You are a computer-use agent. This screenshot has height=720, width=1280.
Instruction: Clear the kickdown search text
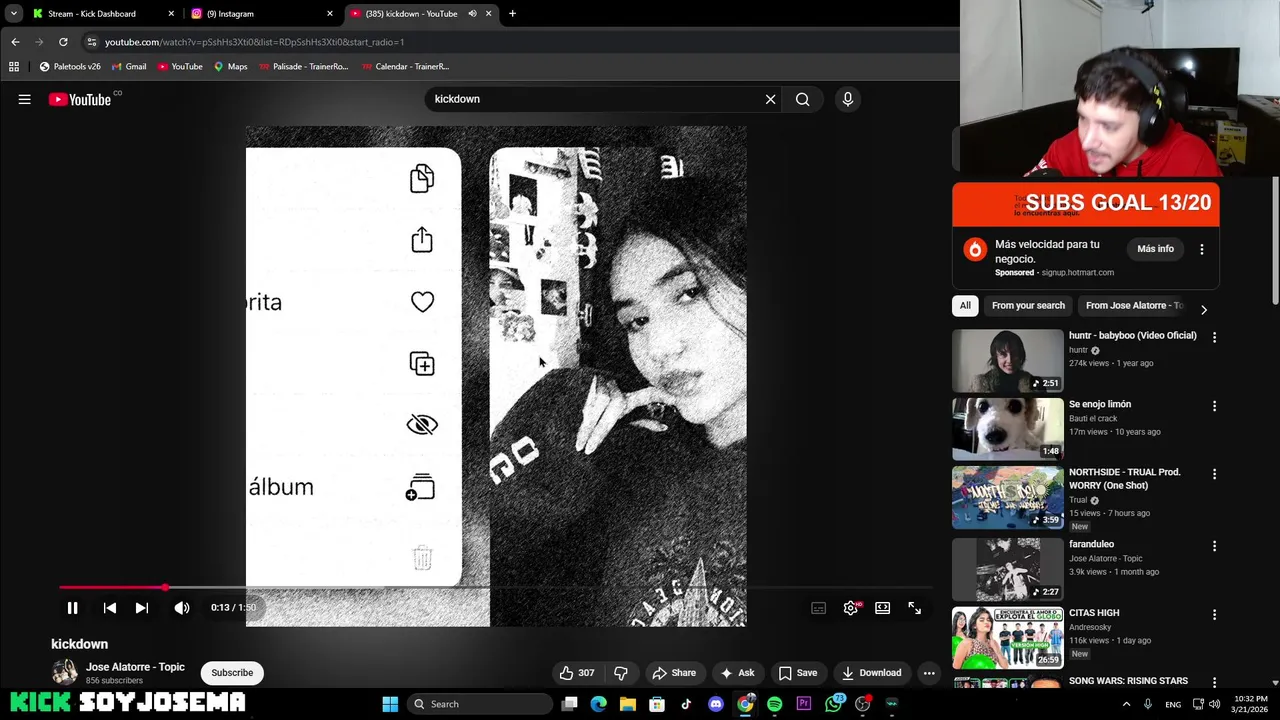click(770, 99)
